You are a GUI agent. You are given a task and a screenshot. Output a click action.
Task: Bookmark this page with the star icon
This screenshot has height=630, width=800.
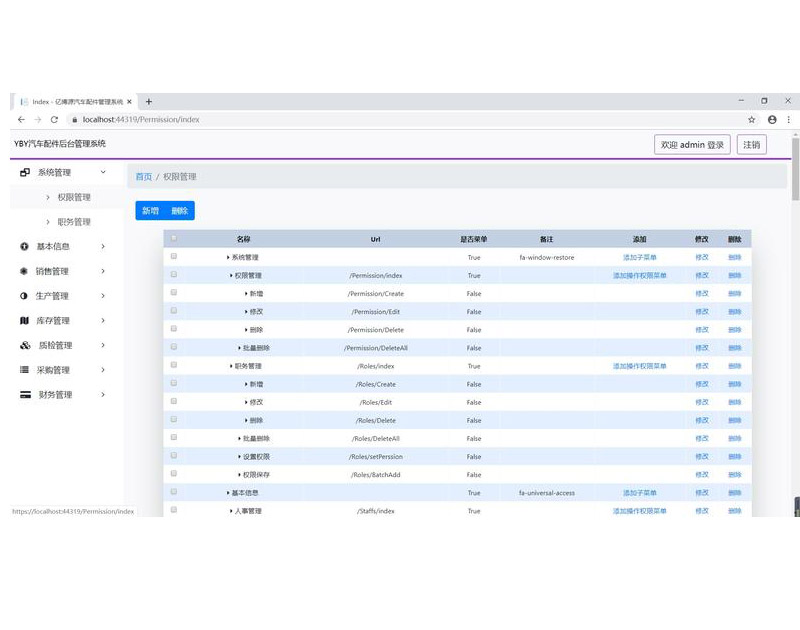pos(751,119)
